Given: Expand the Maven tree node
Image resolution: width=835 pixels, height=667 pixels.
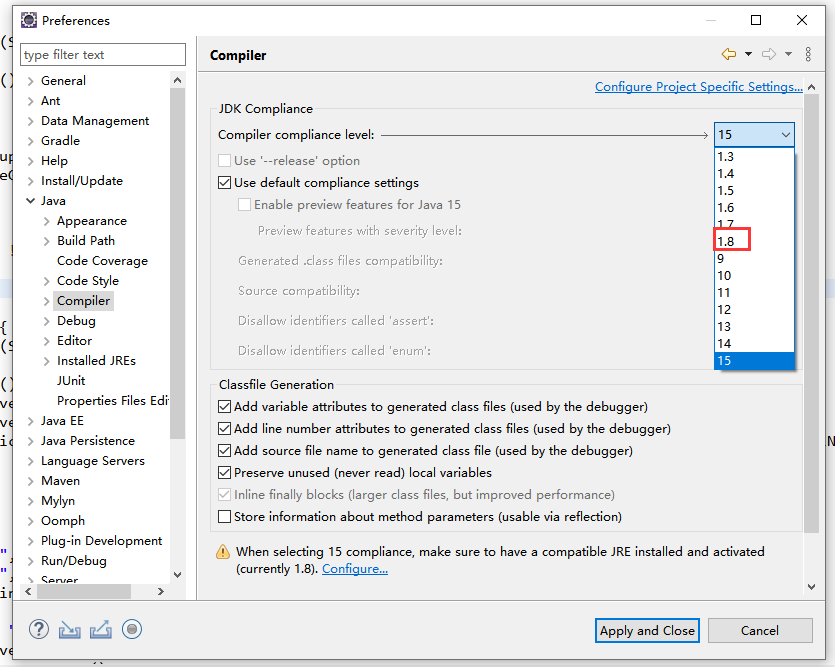Looking at the screenshot, I should point(31,481).
